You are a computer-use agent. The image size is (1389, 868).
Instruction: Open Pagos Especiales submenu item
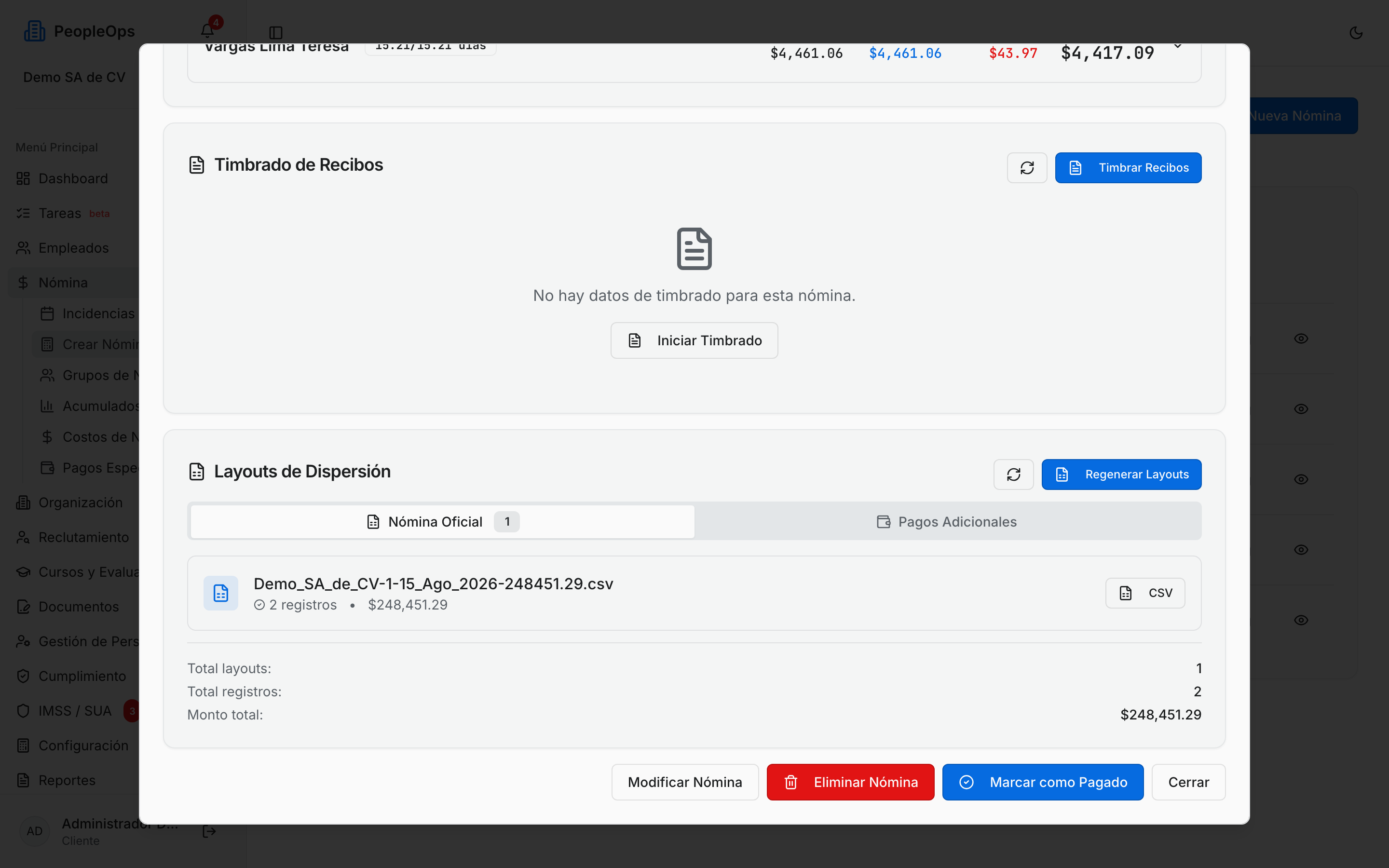(x=86, y=468)
